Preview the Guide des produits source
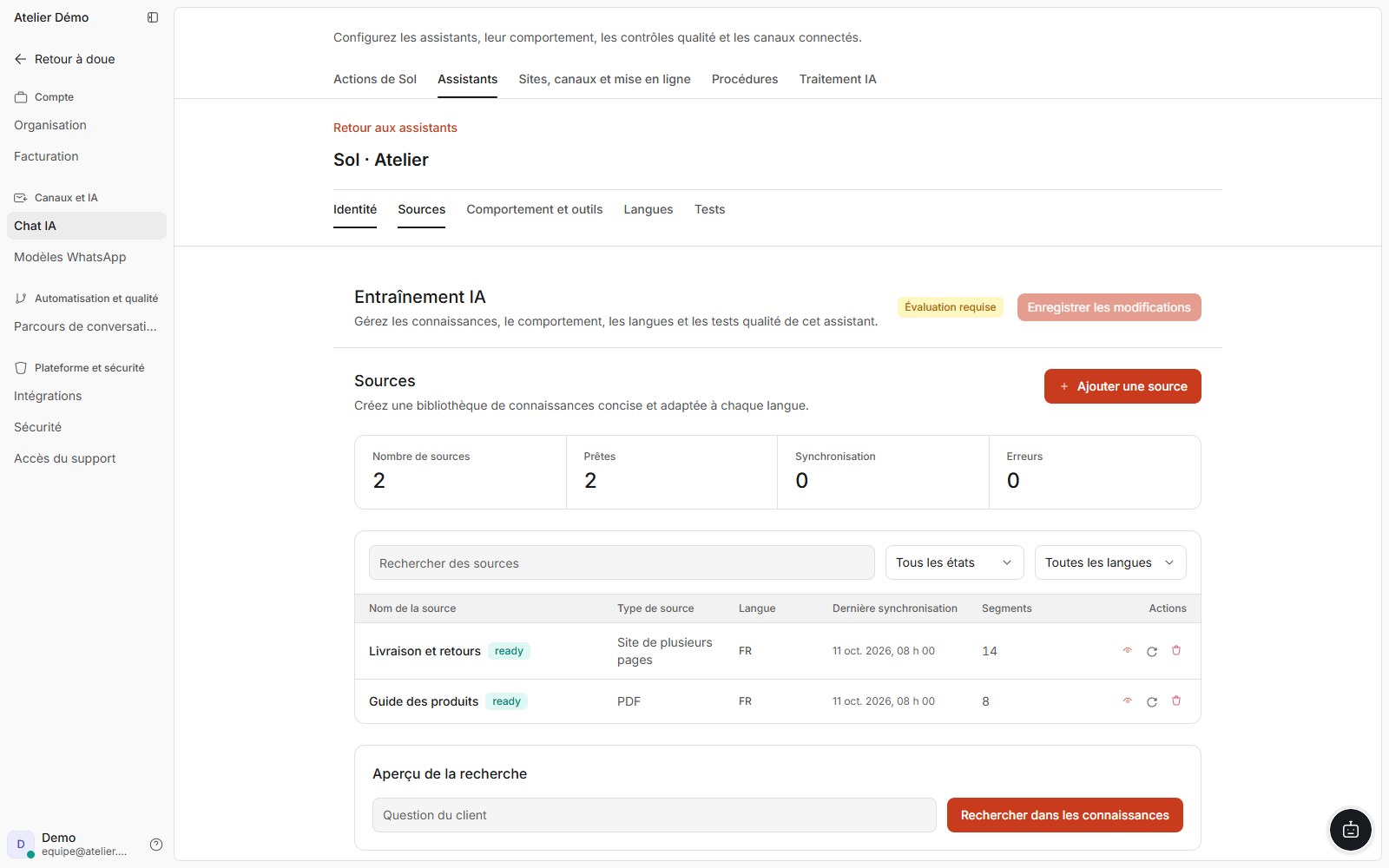Screen dimensions: 1389x868 click(x=1127, y=701)
